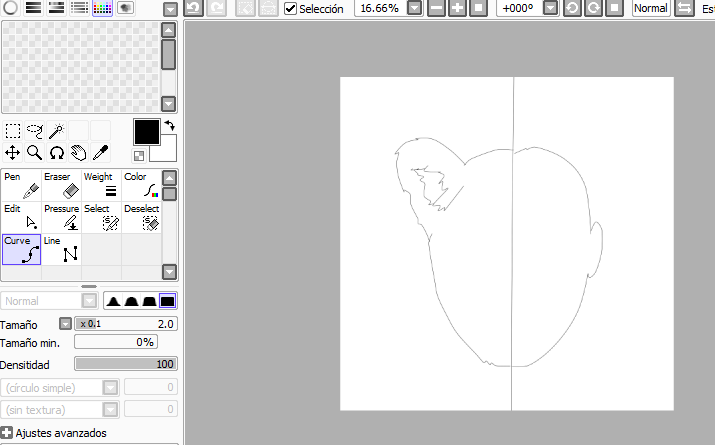Viewport: 715px width, 445px height.
Task: Flip the canvas view horizontally
Action: point(684,8)
